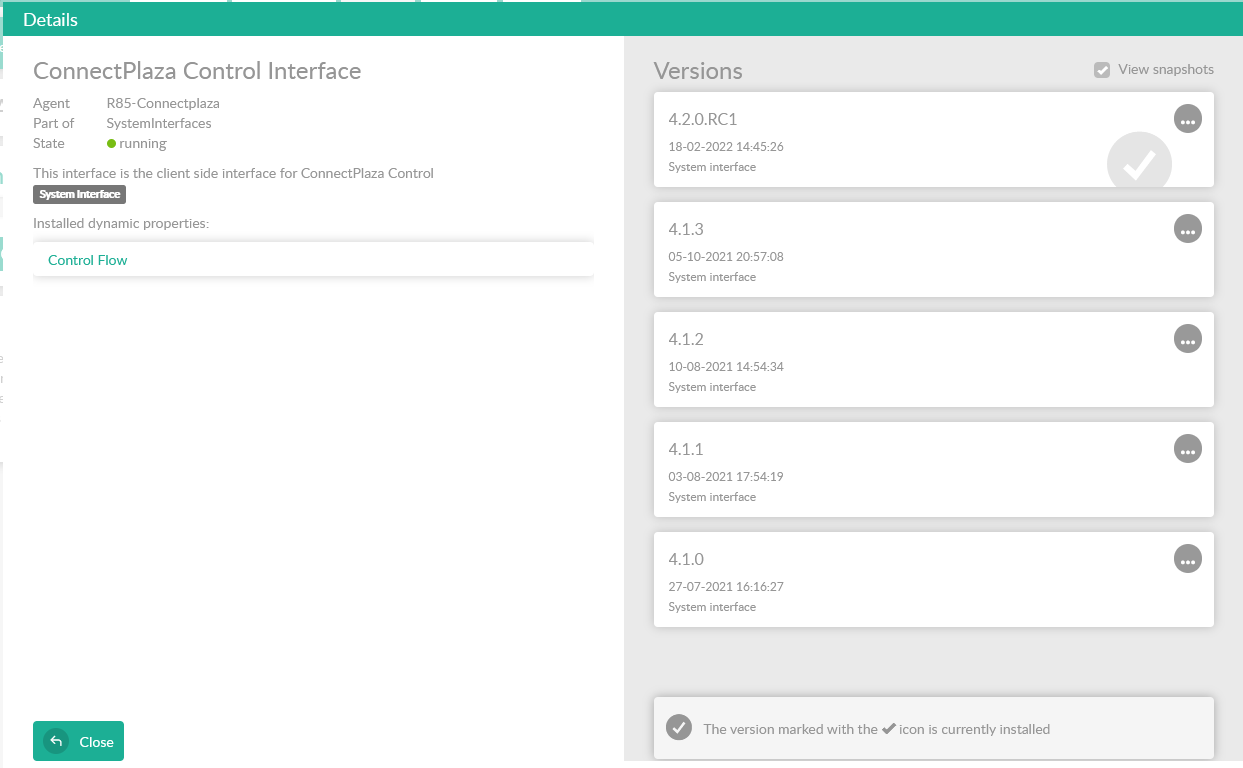Open the Control Flow dynamic property
This screenshot has height=768, width=1243.
pyautogui.click(x=88, y=260)
